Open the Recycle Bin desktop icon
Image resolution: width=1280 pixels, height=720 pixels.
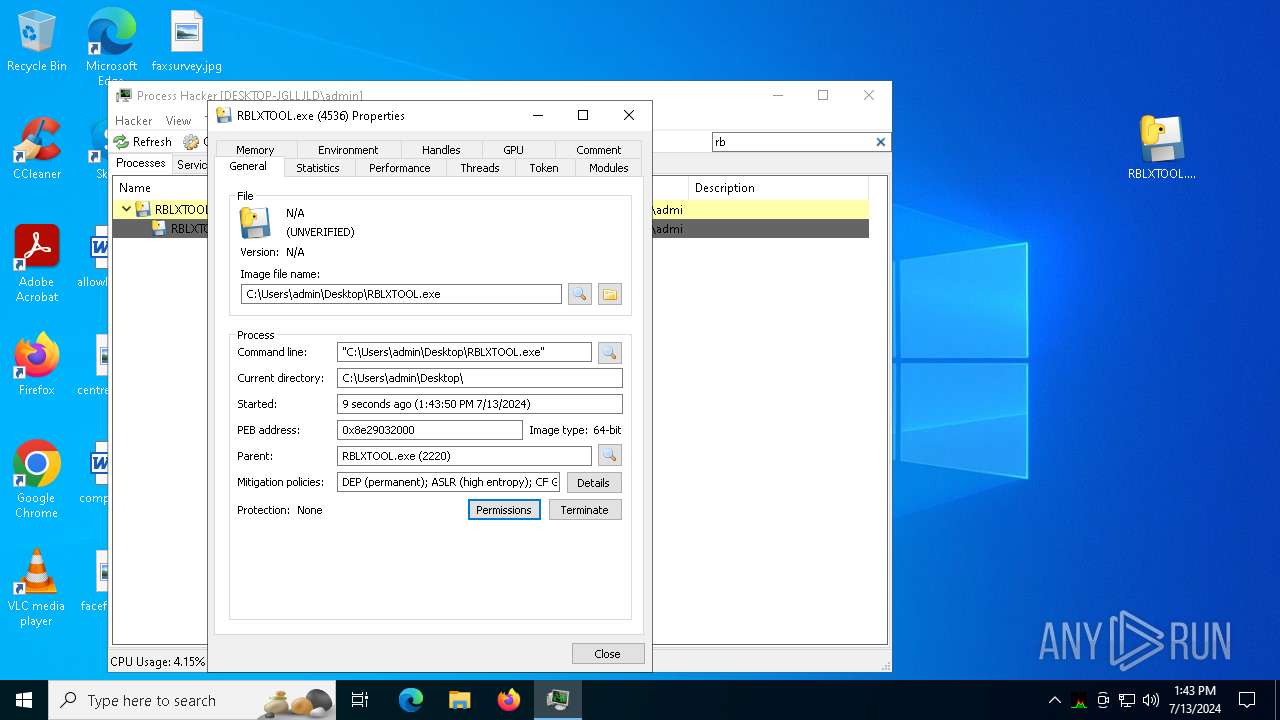click(x=37, y=42)
